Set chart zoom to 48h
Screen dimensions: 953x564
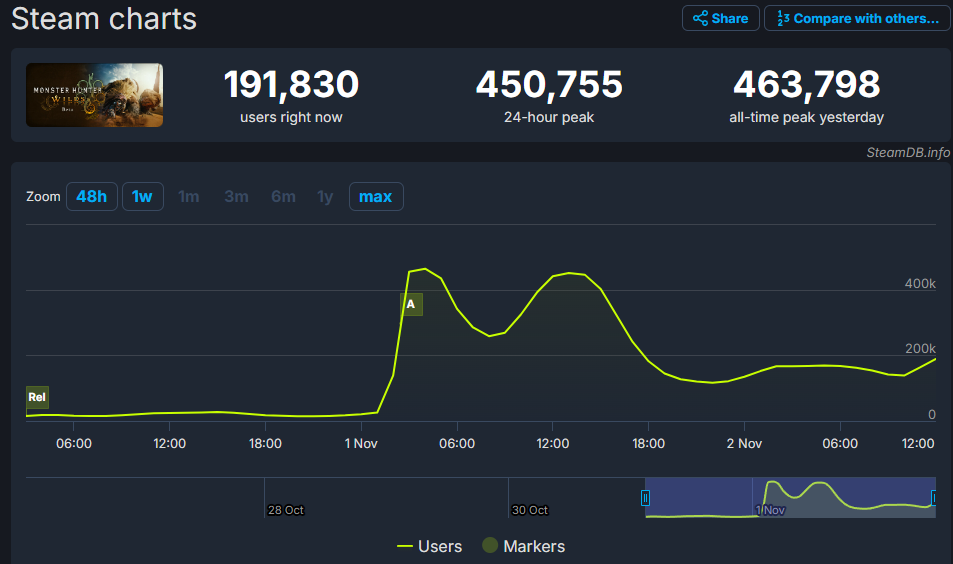point(92,196)
